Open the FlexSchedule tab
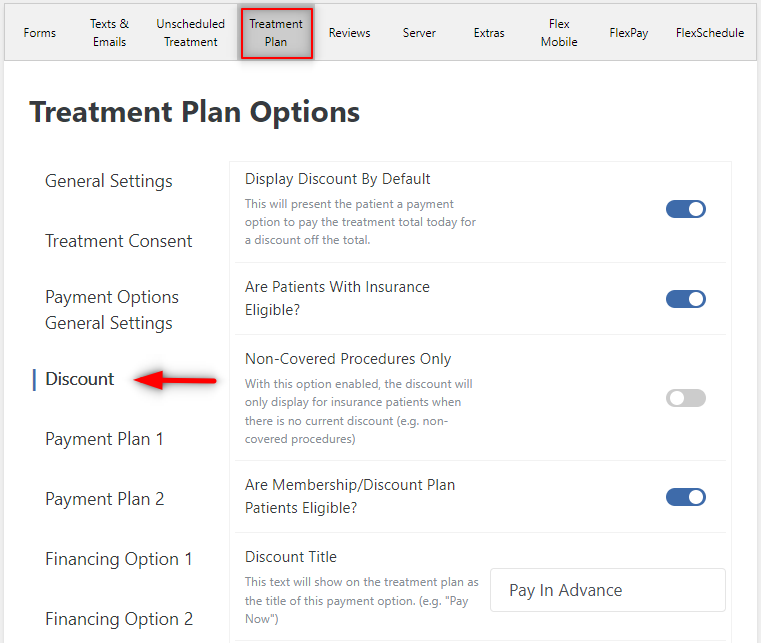 (x=710, y=33)
